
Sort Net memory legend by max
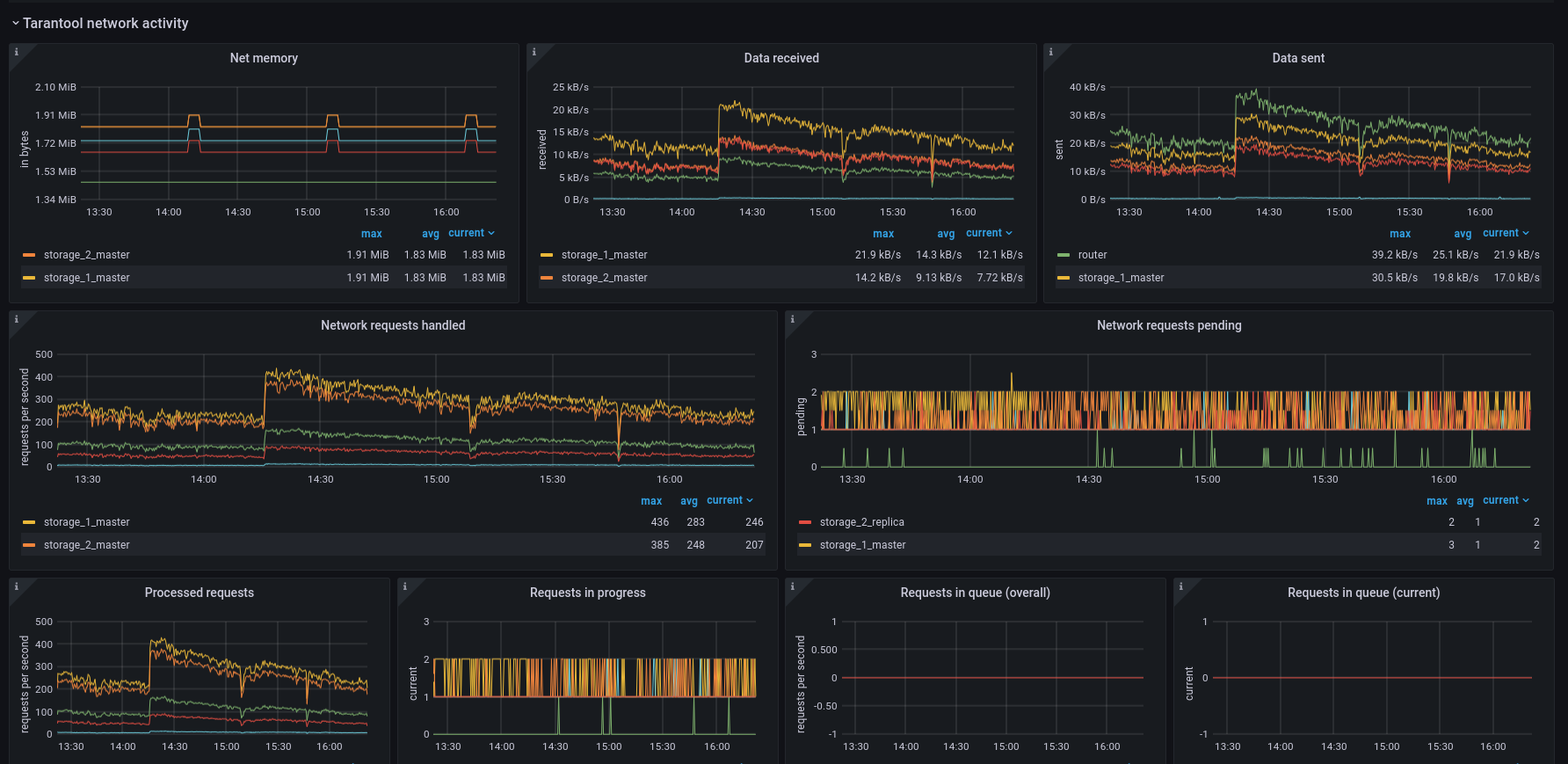coord(372,234)
